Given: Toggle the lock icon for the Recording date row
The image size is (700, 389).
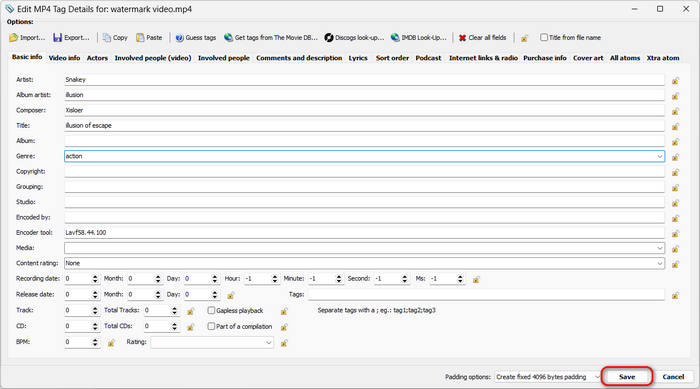Looking at the screenshot, I should 476,280.
